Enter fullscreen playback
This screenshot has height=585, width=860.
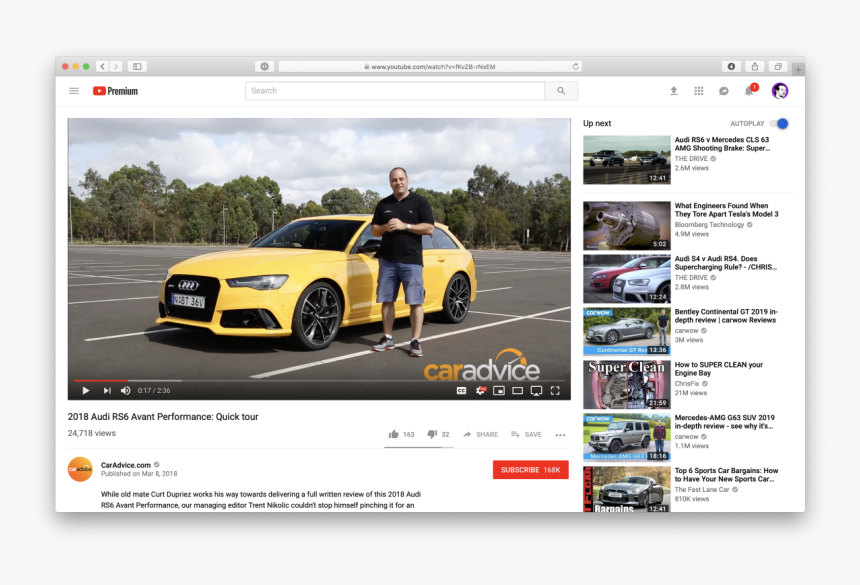point(555,391)
